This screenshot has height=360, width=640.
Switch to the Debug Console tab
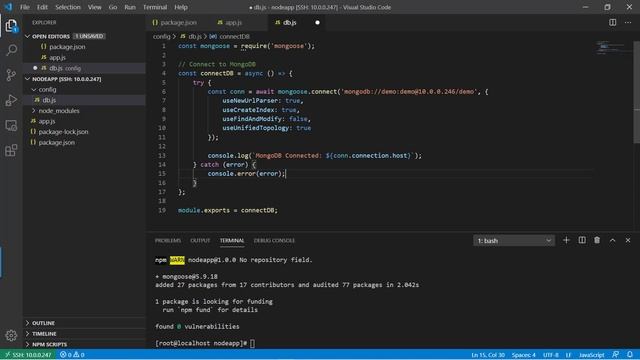(x=274, y=240)
